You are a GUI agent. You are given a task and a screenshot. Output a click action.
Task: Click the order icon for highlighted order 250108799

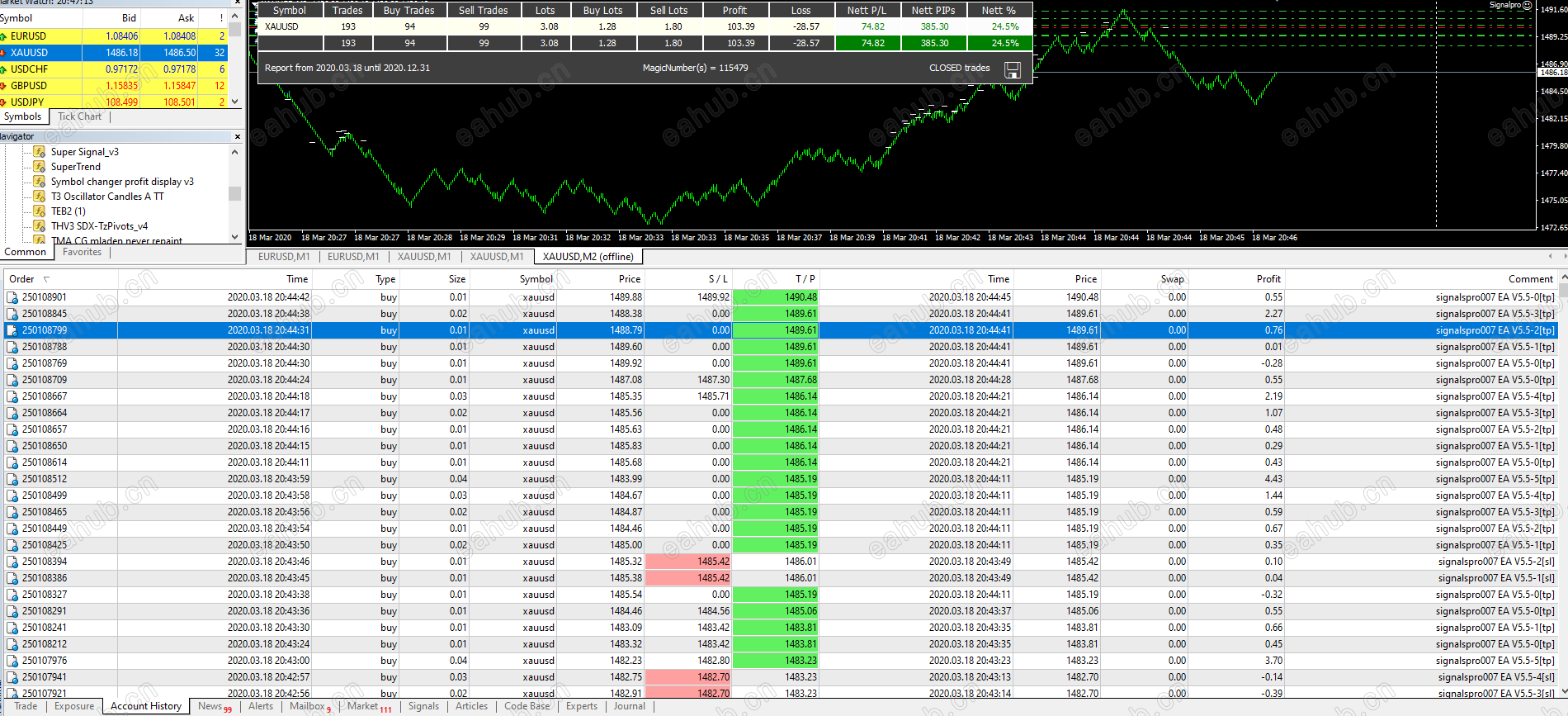12,330
